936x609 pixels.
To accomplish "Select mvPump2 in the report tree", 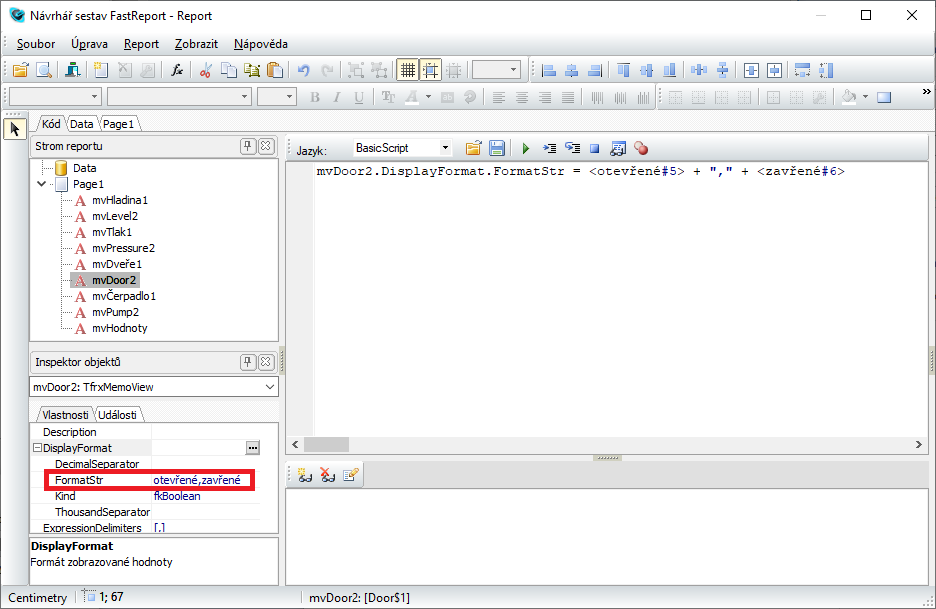I will click(x=113, y=312).
